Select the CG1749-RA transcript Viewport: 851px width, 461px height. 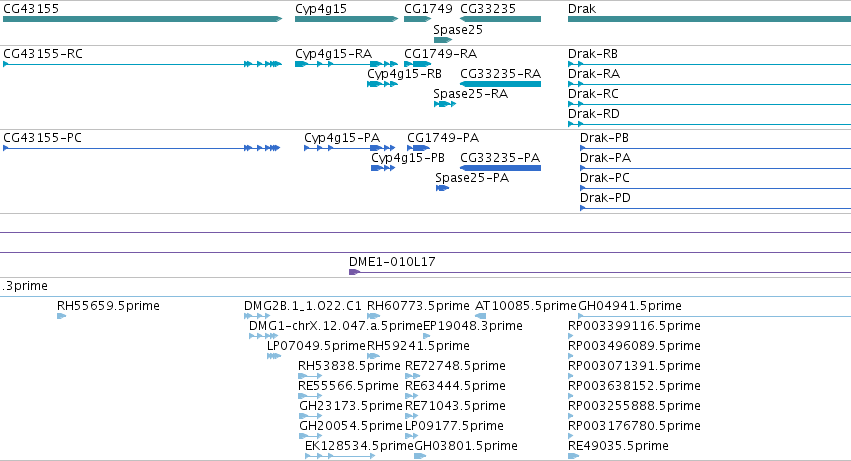[x=417, y=64]
